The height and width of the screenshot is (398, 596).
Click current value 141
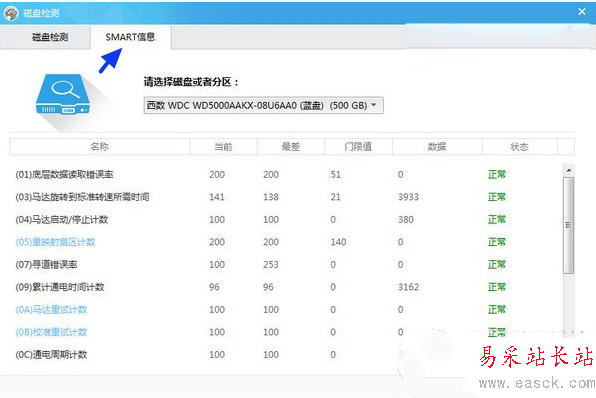point(217,197)
